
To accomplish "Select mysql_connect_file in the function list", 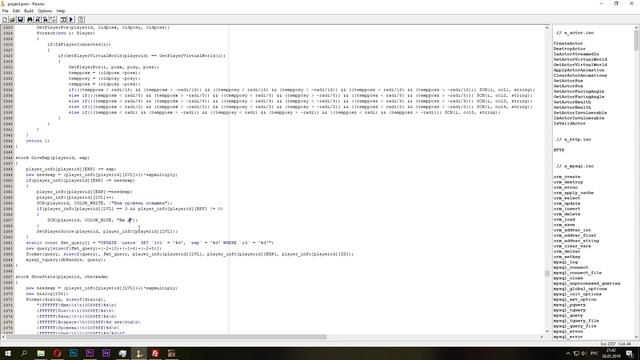I will (578, 273).
